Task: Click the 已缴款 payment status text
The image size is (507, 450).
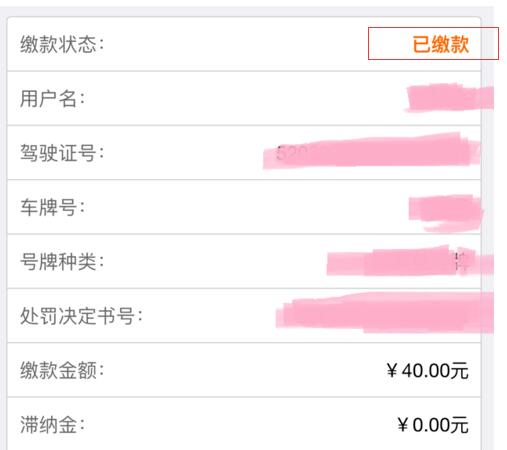Action: click(x=441, y=44)
